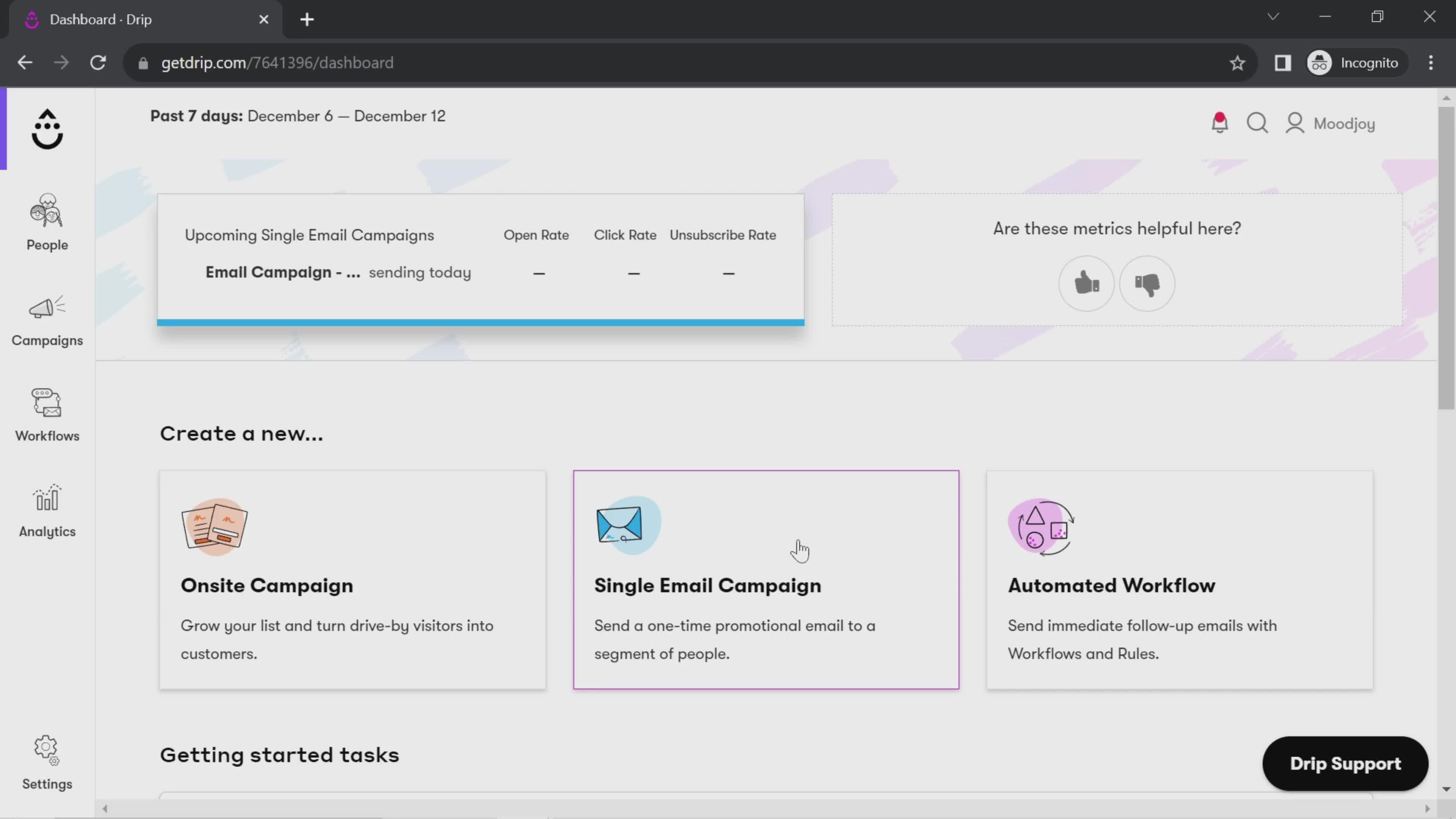Scroll the dashboard progress bar
The image size is (1456, 819).
(483, 321)
